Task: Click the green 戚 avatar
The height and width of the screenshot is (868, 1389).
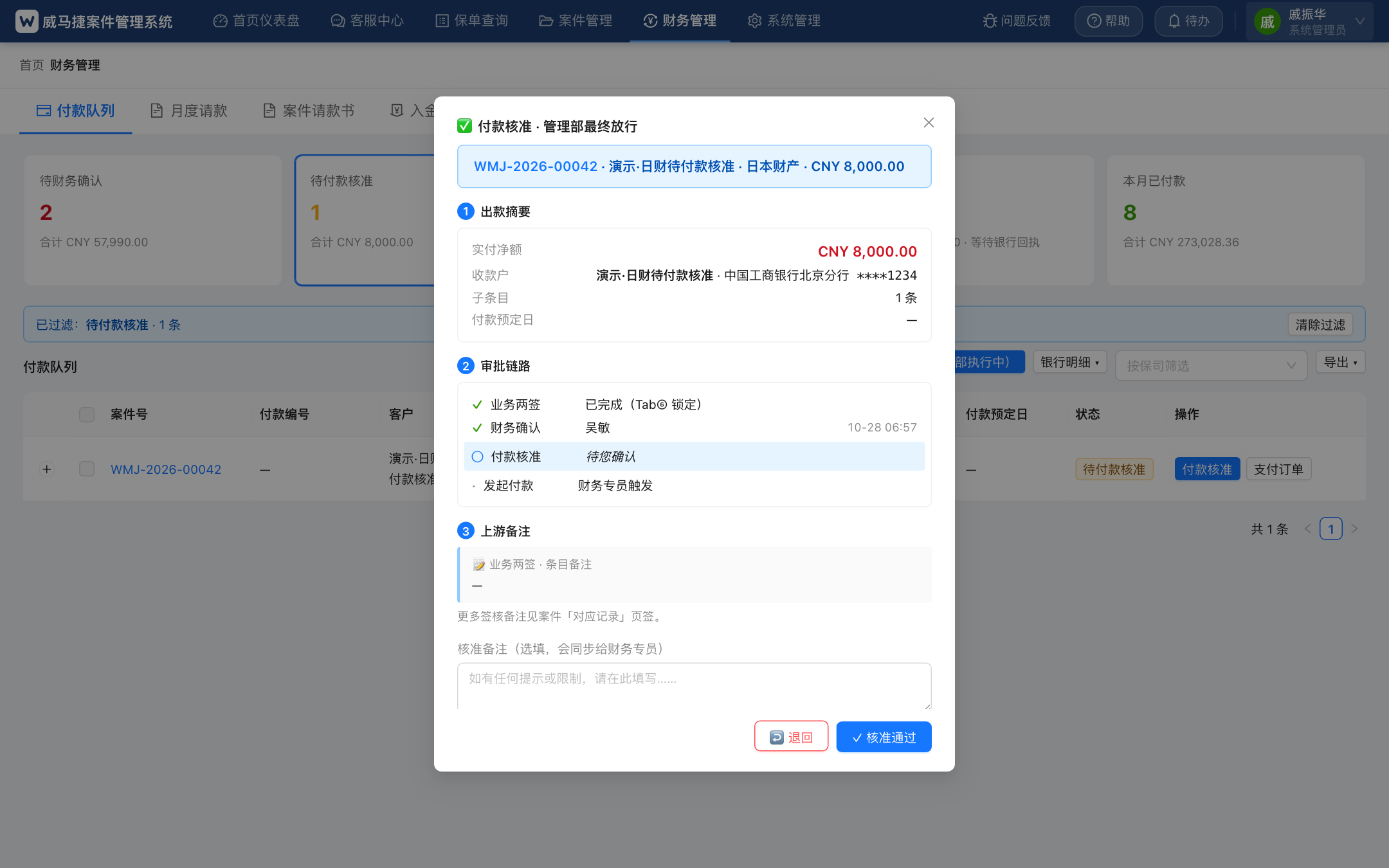Action: [x=1267, y=22]
